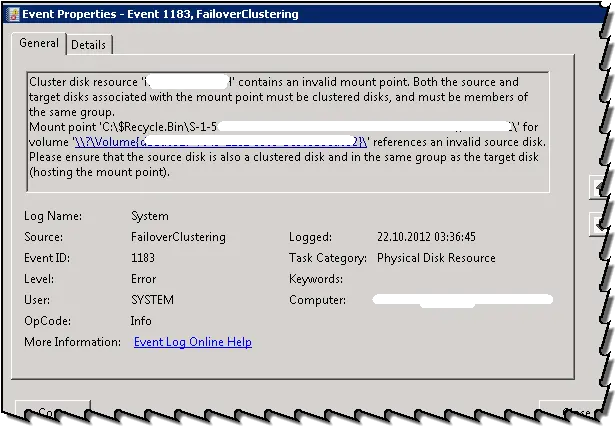Follow the \\?\Volume path link

point(221,142)
